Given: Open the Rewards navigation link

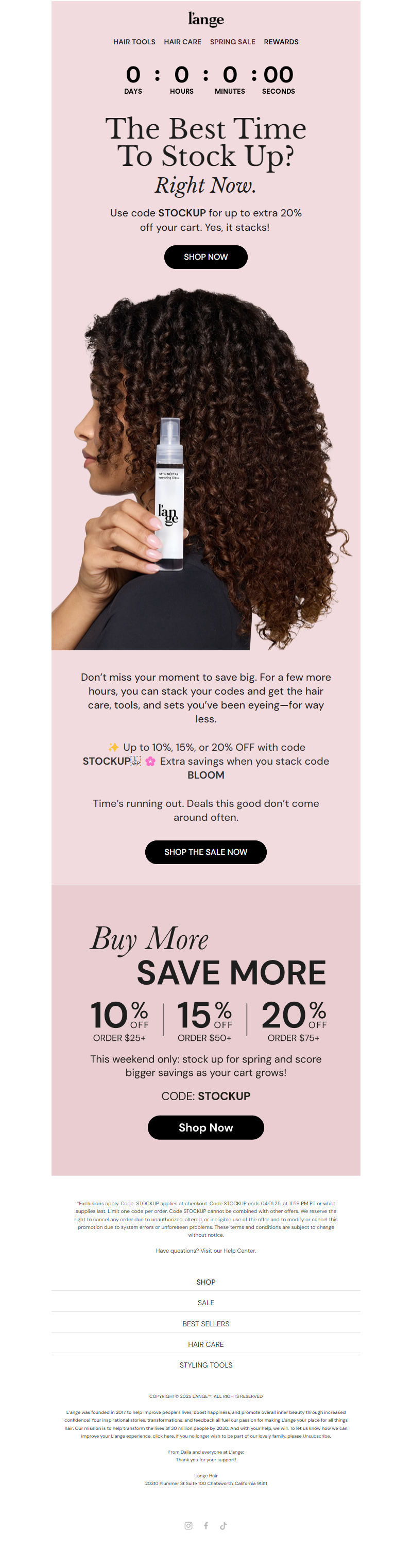Looking at the screenshot, I should click(x=281, y=42).
